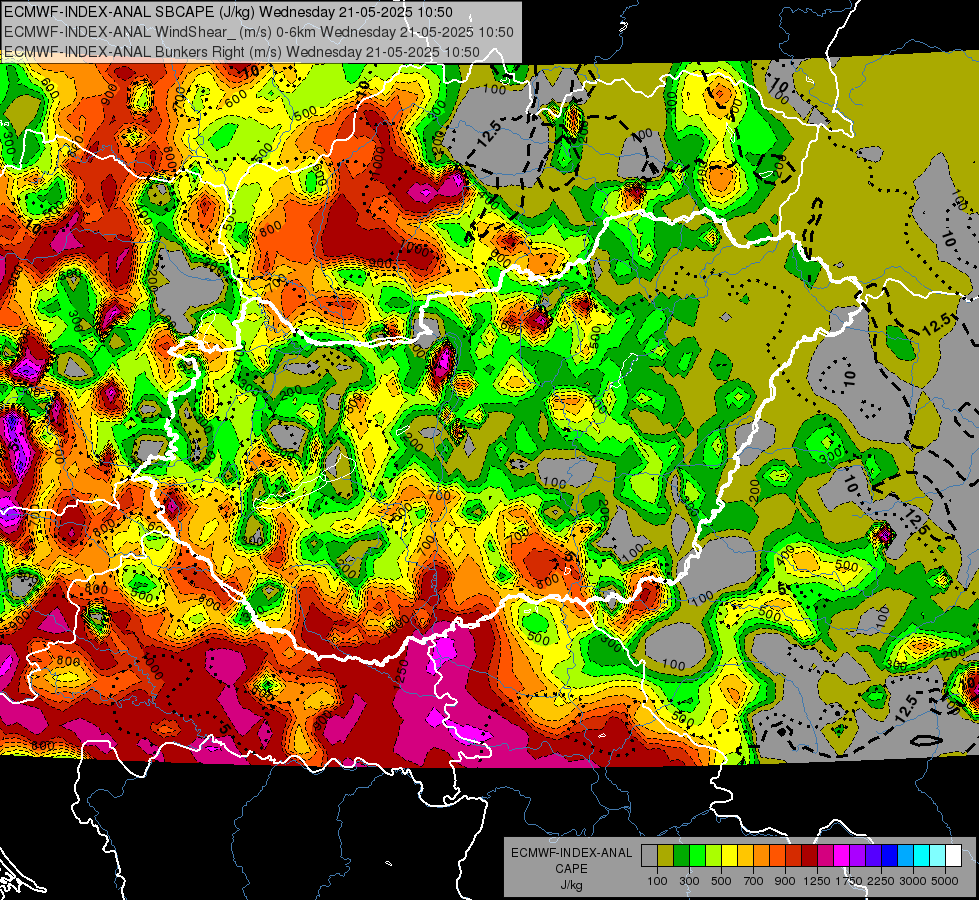Click the gray legend swatch below 100
The height and width of the screenshot is (900, 979).
point(649,856)
